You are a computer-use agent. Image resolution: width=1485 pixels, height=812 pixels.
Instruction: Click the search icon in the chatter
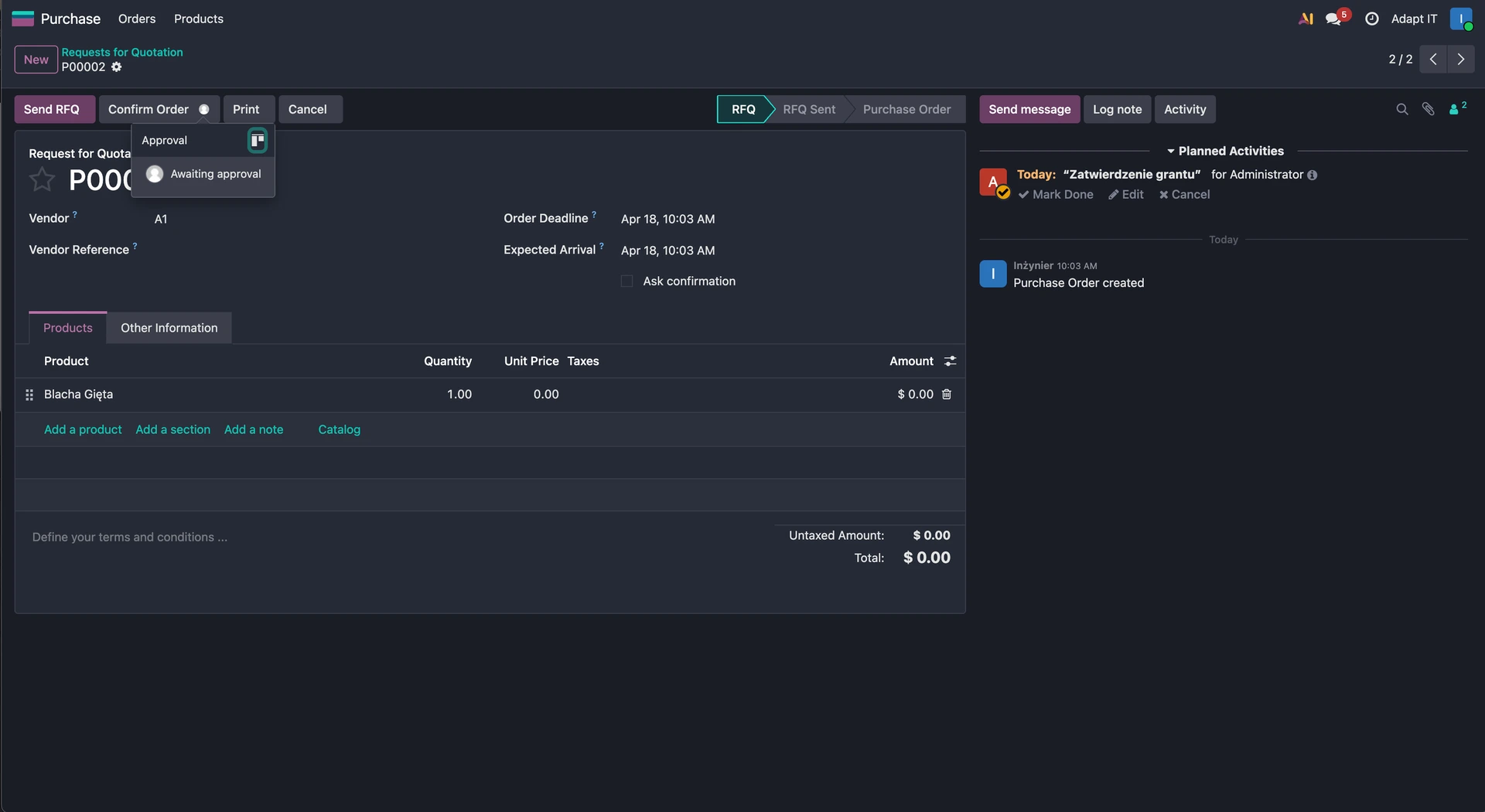pyautogui.click(x=1401, y=110)
